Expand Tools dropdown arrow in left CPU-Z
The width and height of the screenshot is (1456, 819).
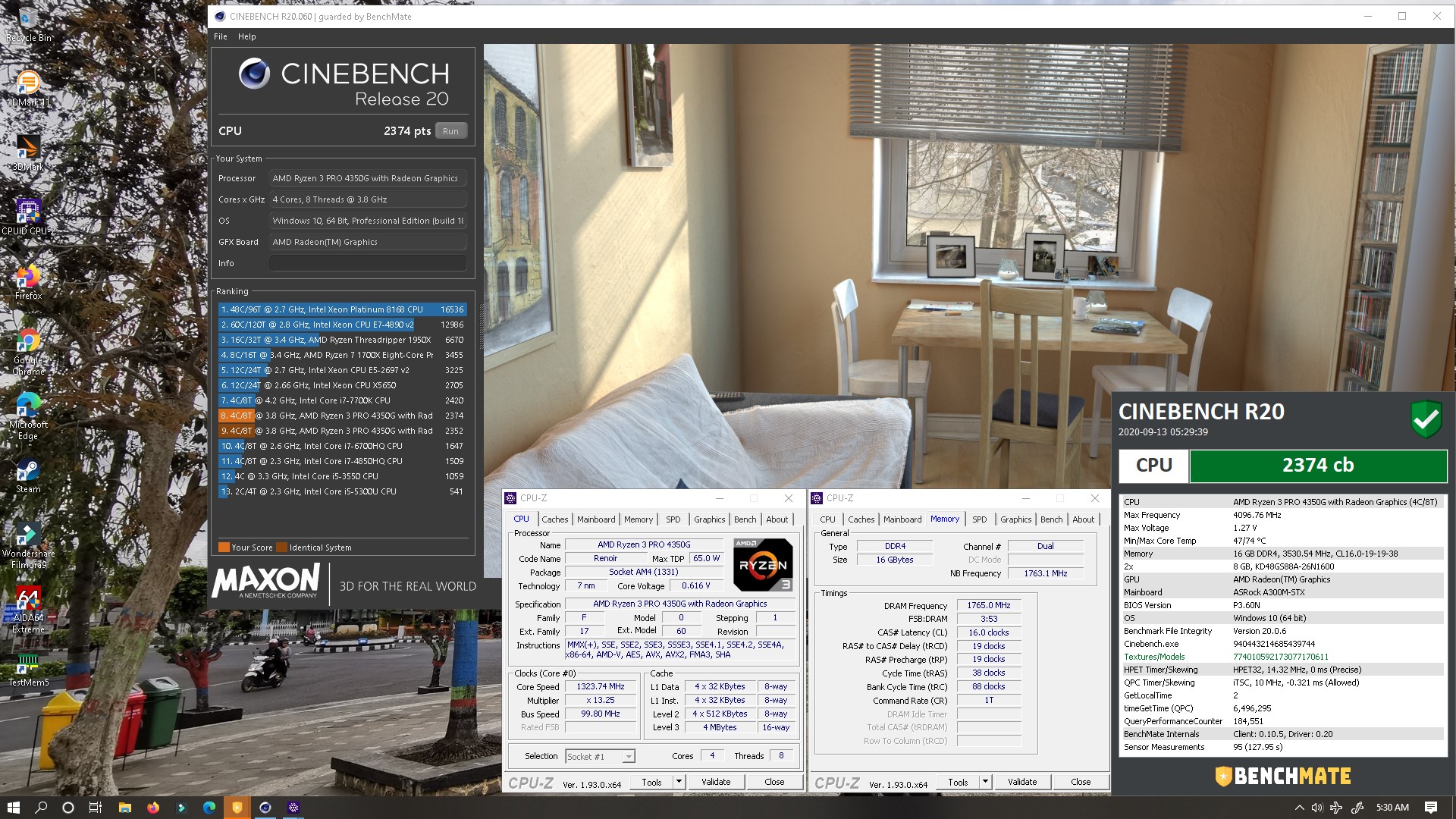(x=679, y=782)
